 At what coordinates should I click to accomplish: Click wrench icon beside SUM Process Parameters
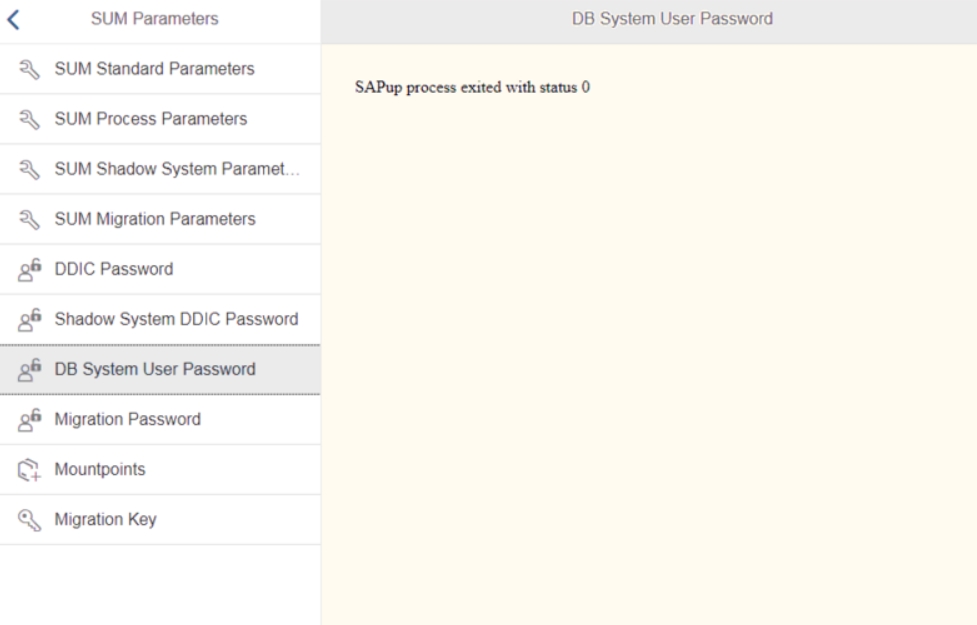pyautogui.click(x=29, y=119)
